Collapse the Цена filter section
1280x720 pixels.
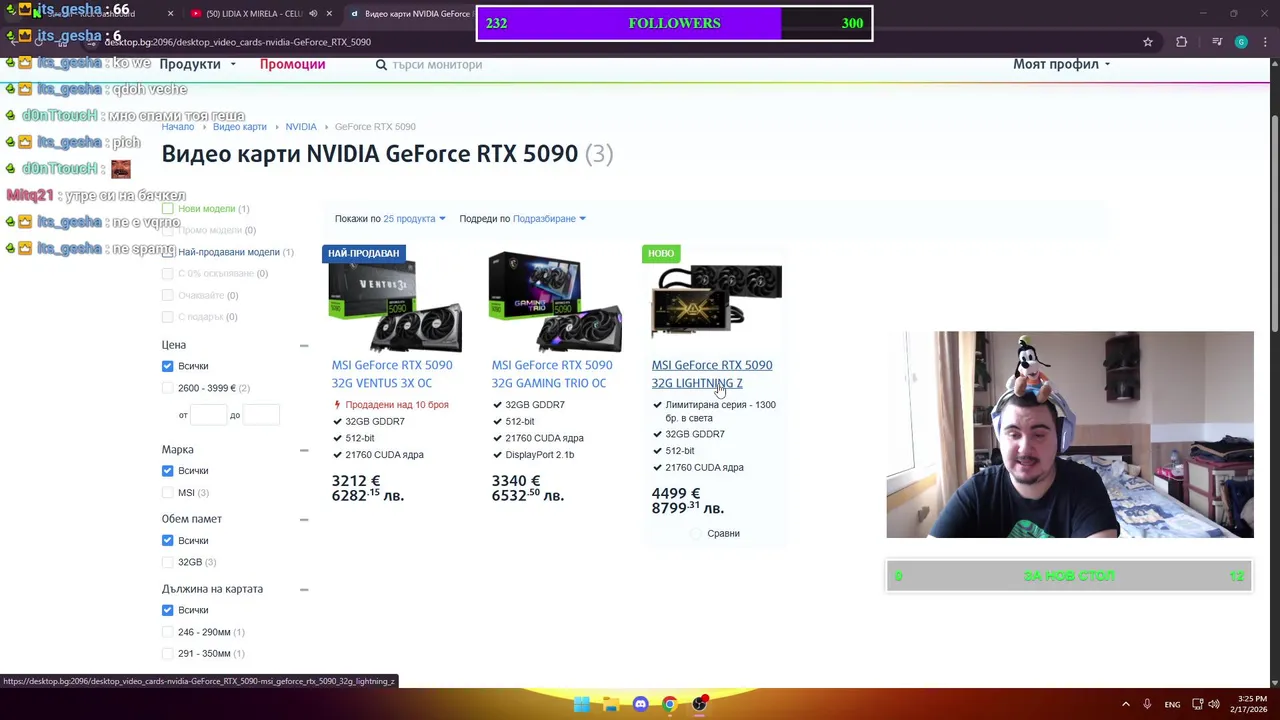click(x=304, y=345)
